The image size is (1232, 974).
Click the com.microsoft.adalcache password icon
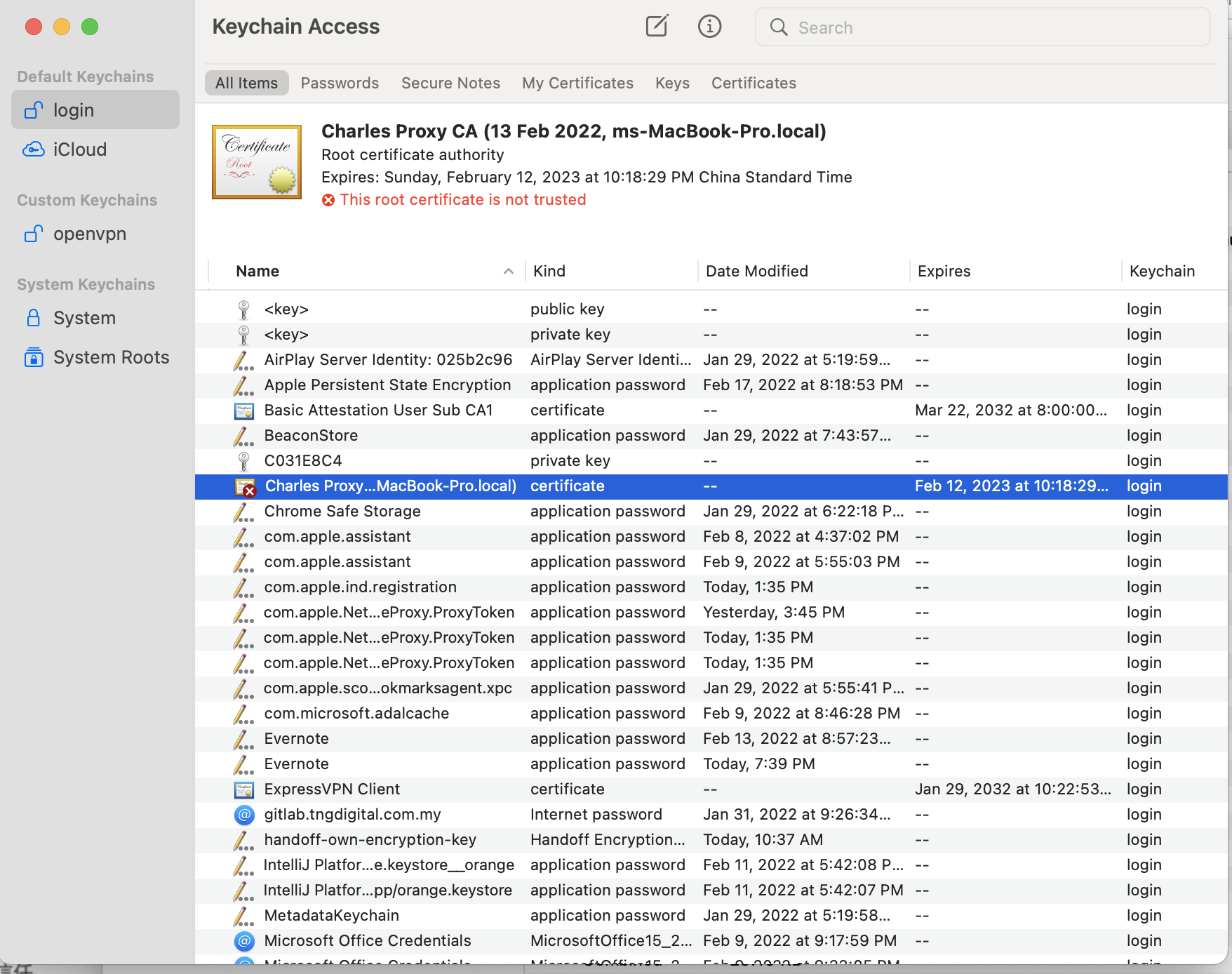tap(243, 714)
